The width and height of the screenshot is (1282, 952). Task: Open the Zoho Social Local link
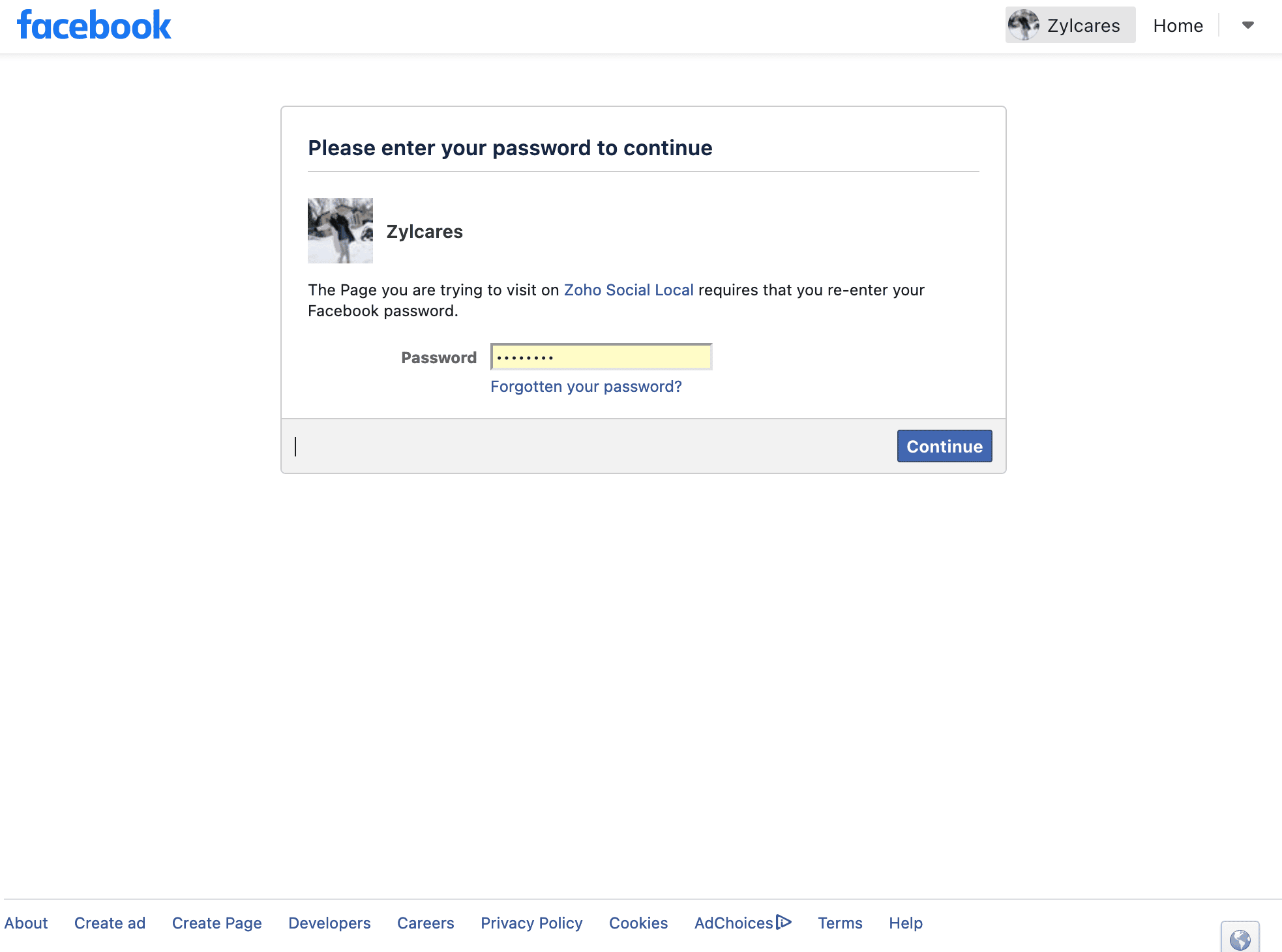click(628, 290)
